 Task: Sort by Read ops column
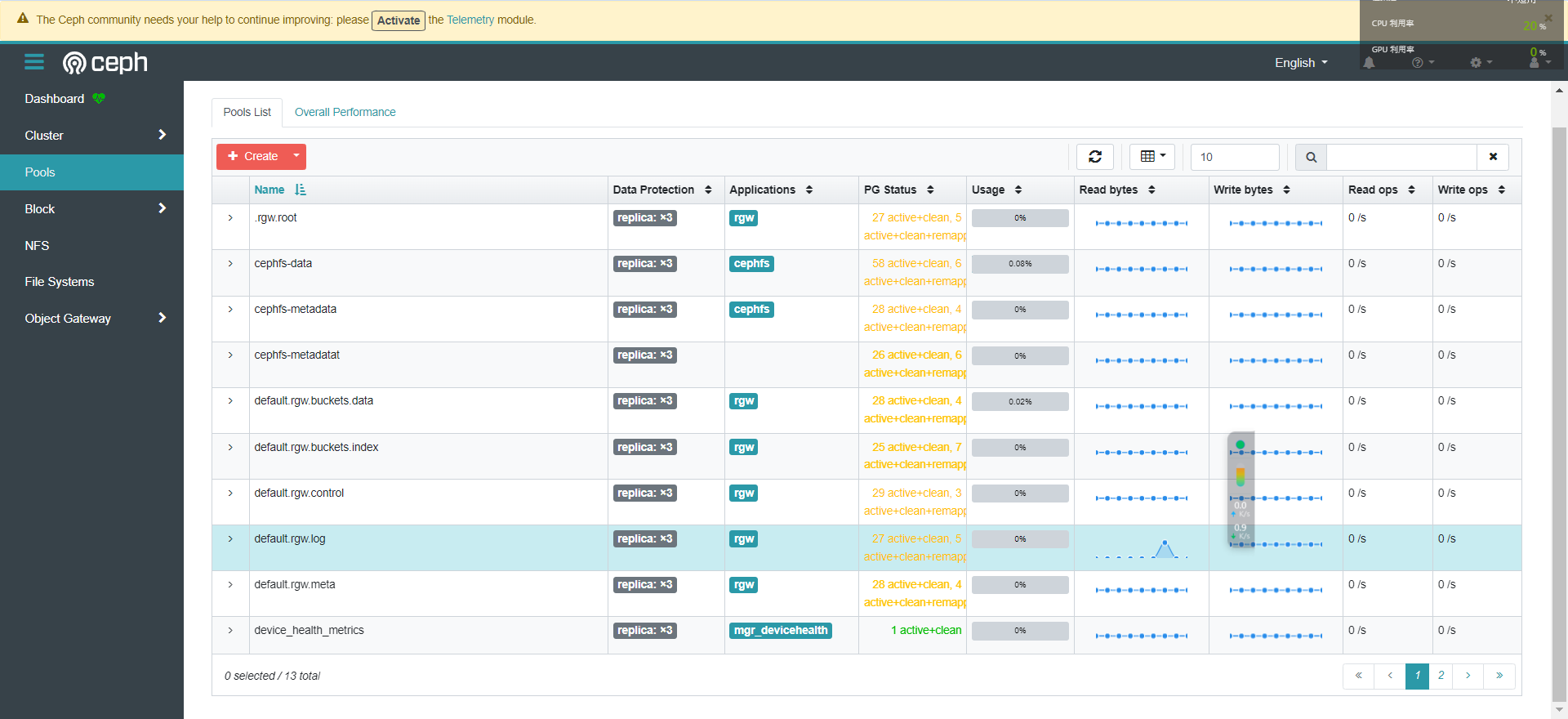coord(1382,190)
